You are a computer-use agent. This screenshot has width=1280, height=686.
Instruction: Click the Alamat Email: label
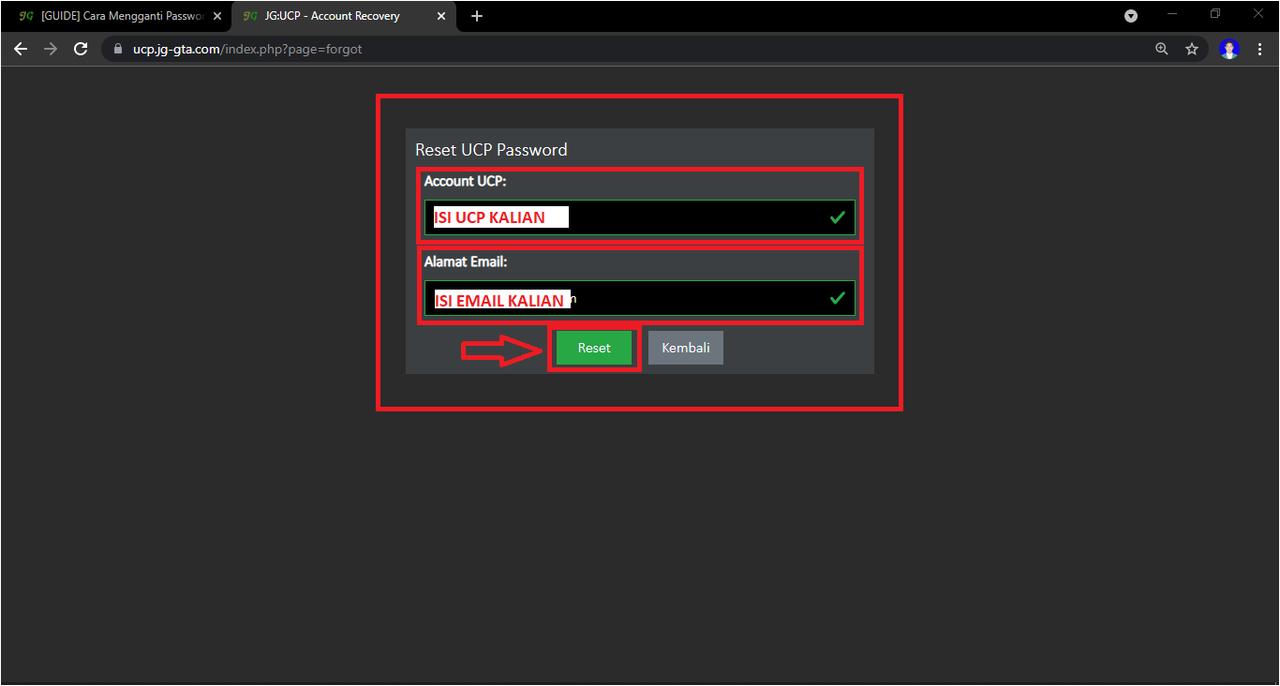(x=466, y=262)
